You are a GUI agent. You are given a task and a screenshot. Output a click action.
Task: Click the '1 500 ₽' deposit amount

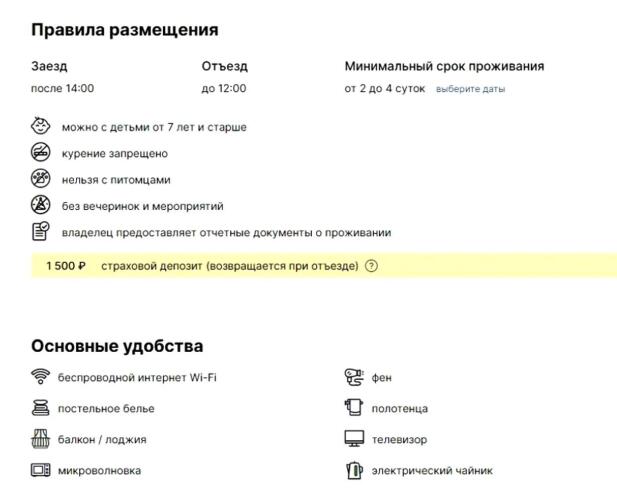point(66,266)
